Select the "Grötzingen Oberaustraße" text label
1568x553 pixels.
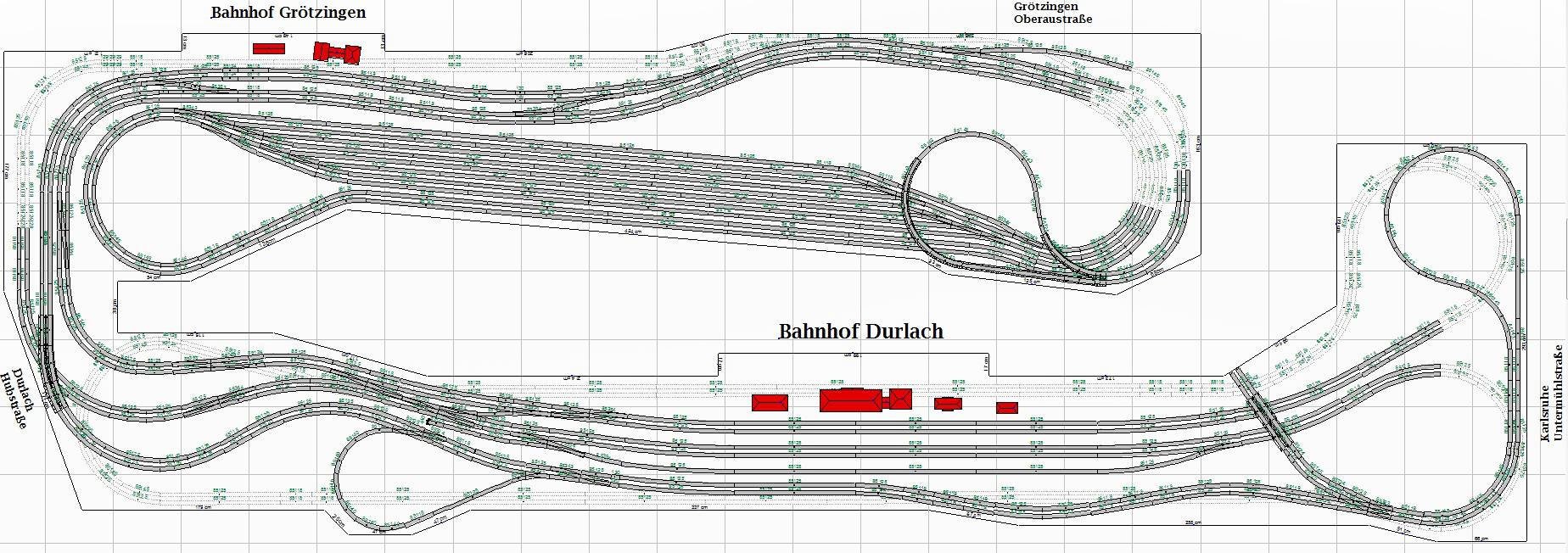coord(1052,13)
